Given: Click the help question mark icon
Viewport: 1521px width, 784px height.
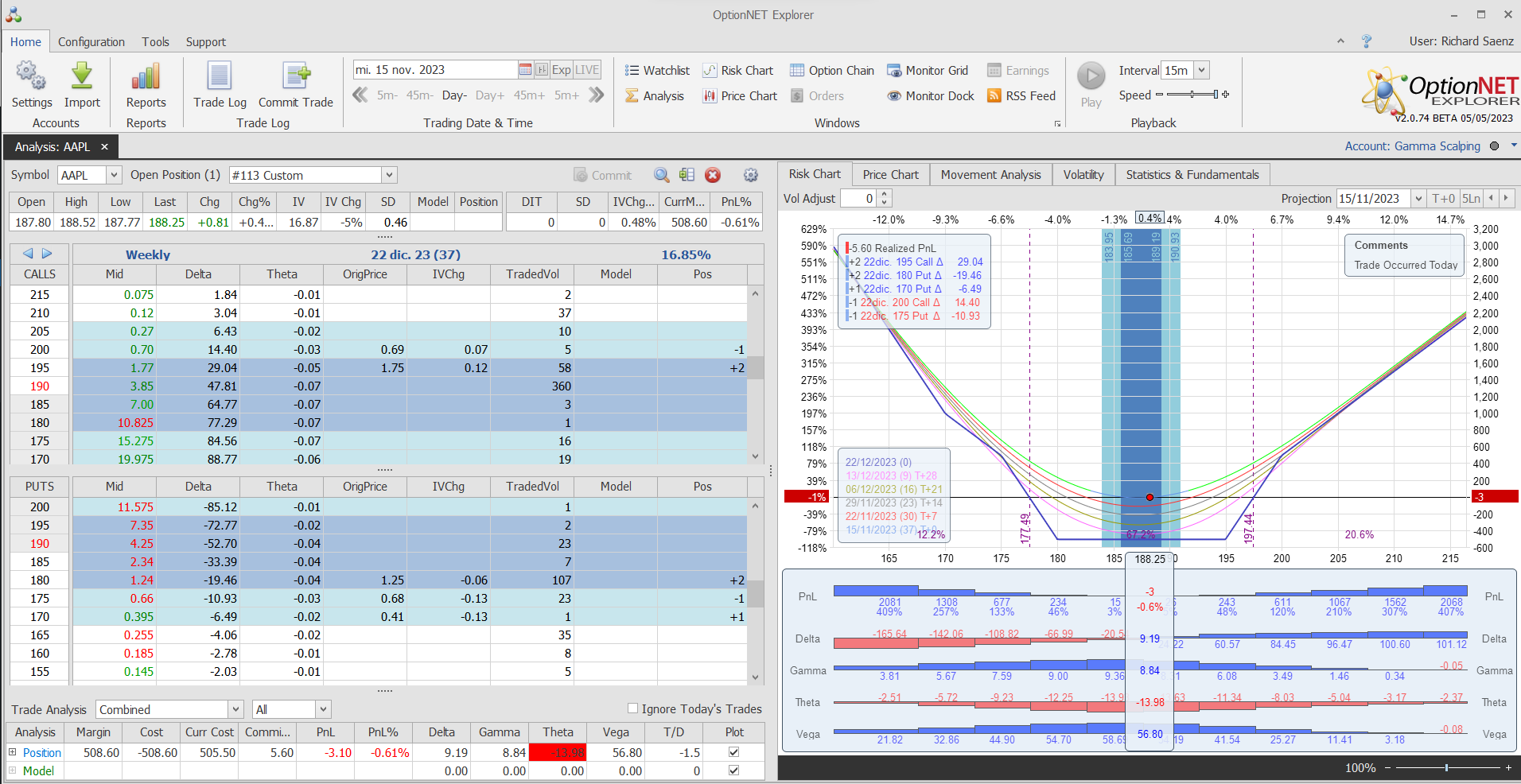Looking at the screenshot, I should click(1367, 41).
